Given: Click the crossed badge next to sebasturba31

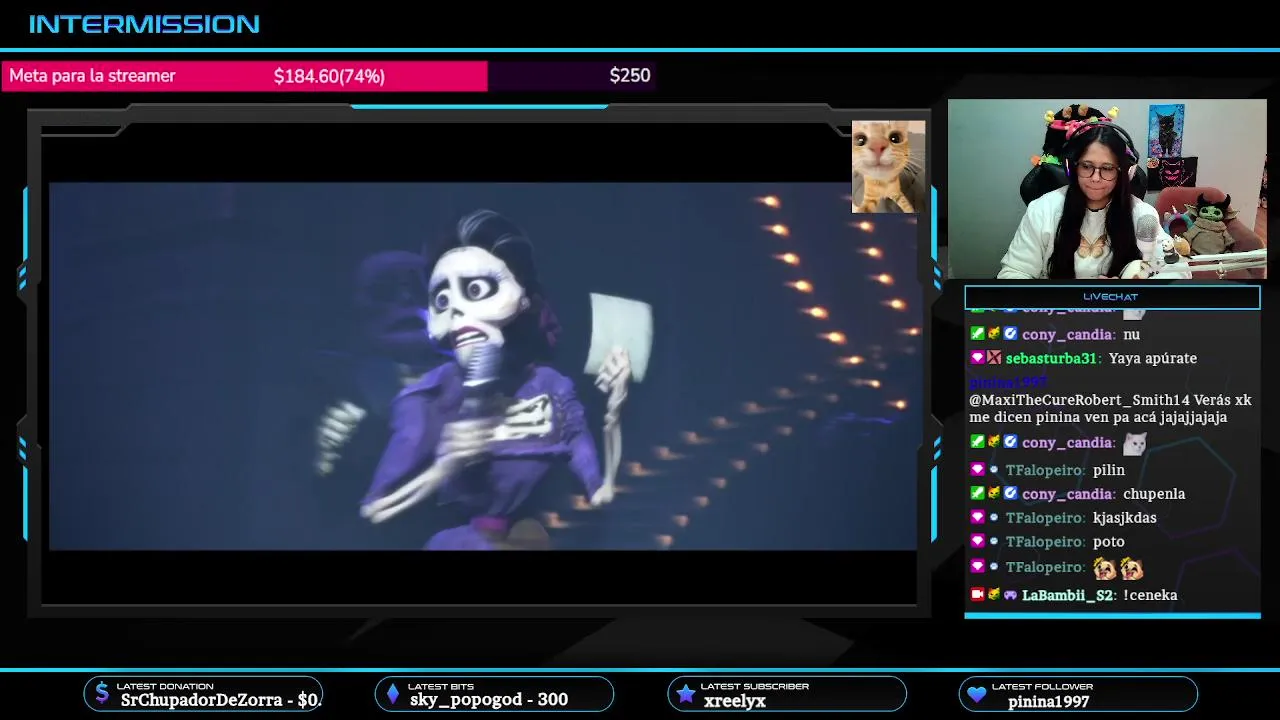Looking at the screenshot, I should [x=994, y=358].
